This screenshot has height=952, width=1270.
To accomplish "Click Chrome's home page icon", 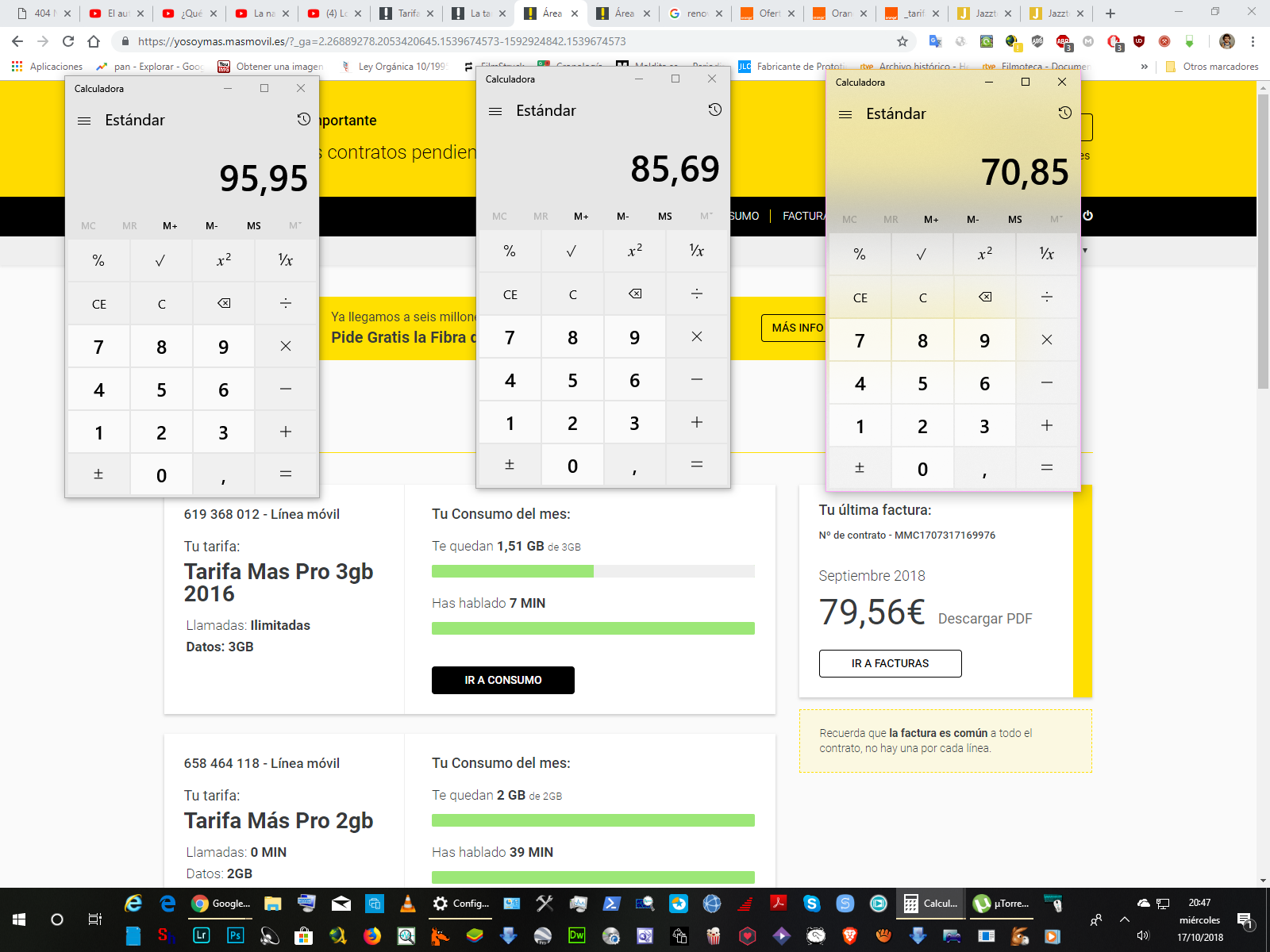I will (x=94, y=41).
